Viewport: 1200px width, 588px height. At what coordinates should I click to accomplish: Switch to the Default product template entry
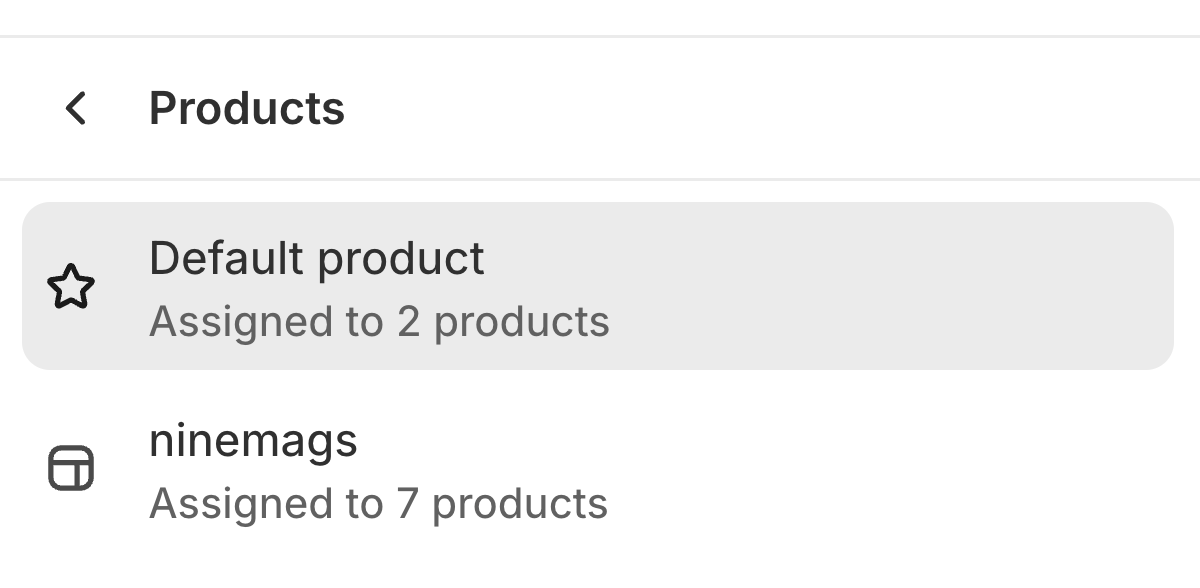(x=597, y=286)
